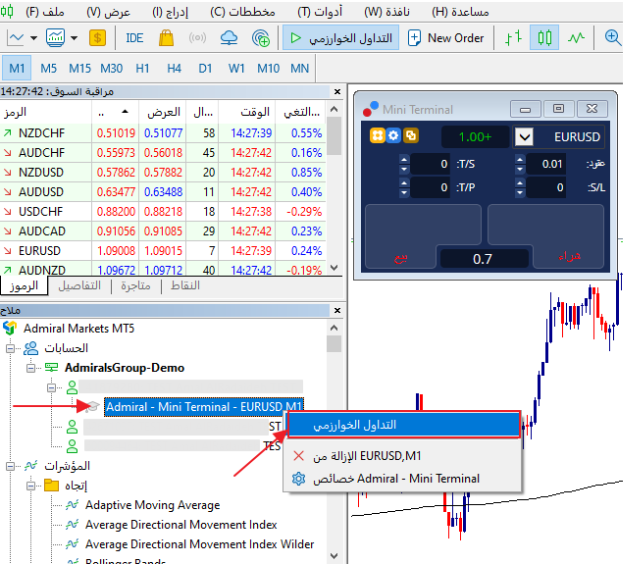Select the NZDCHF row in Market Watch
This screenshot has width=624, height=564.
coord(163,133)
